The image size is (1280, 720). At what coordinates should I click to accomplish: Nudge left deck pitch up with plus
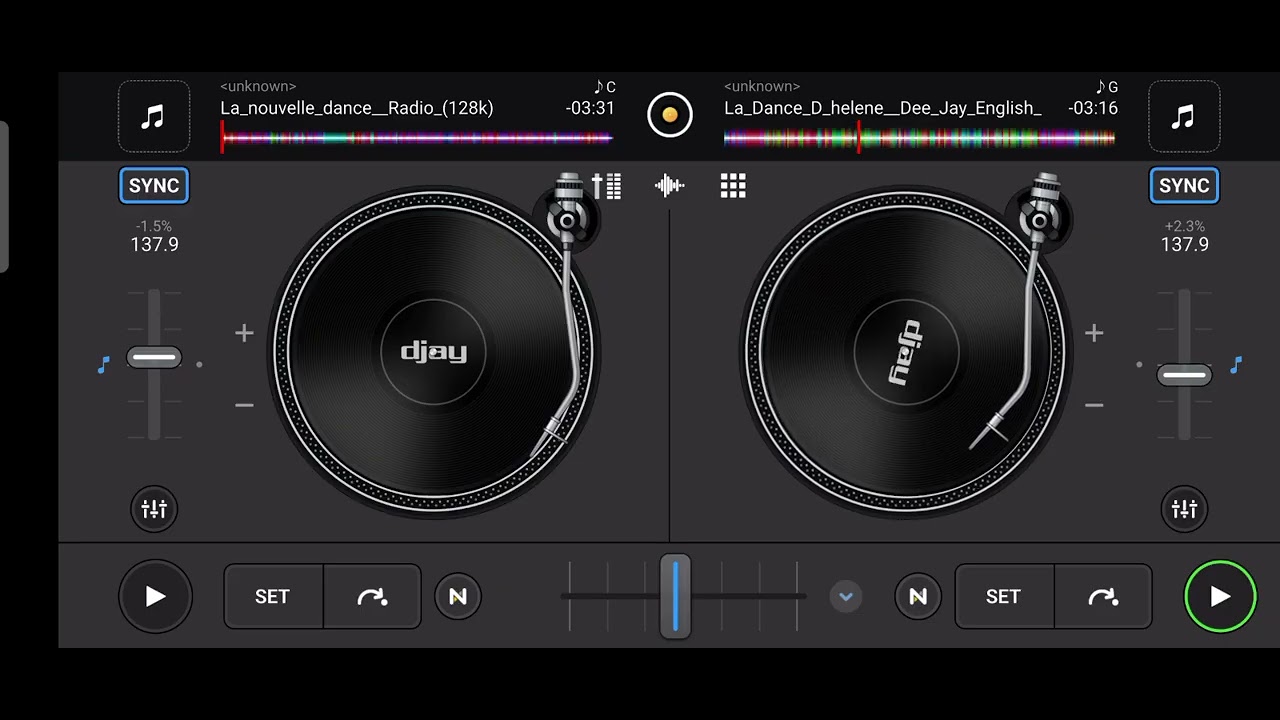244,333
